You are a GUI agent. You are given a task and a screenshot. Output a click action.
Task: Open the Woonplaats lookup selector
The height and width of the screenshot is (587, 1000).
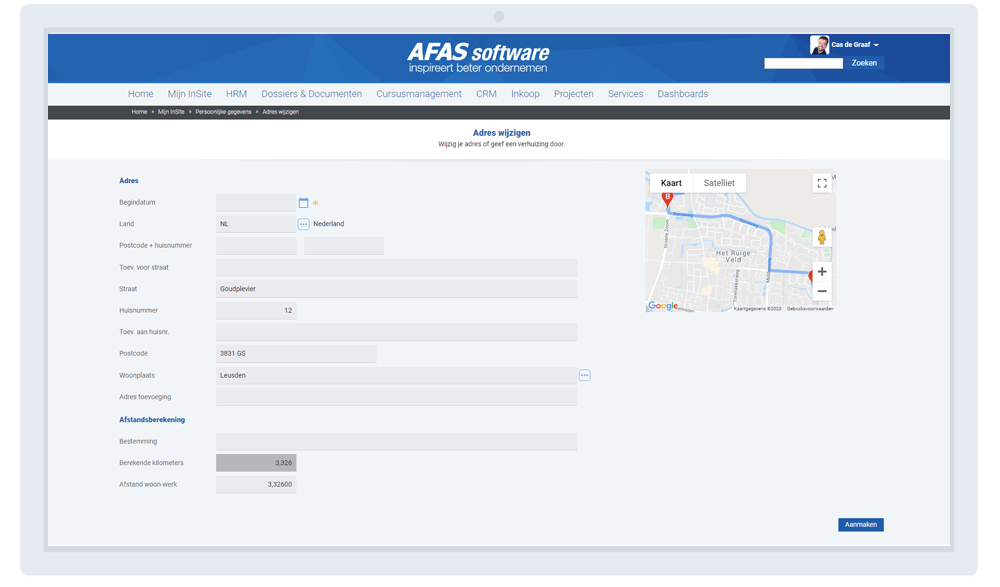click(x=584, y=375)
